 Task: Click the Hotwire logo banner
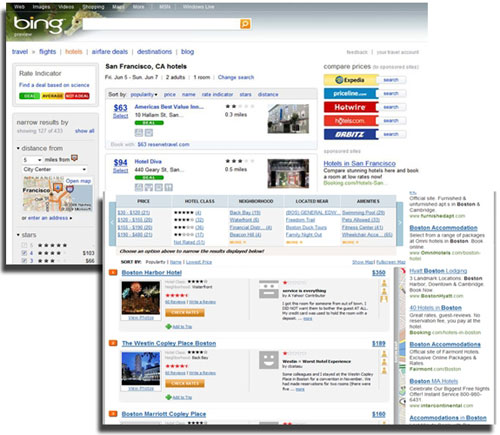(351, 107)
